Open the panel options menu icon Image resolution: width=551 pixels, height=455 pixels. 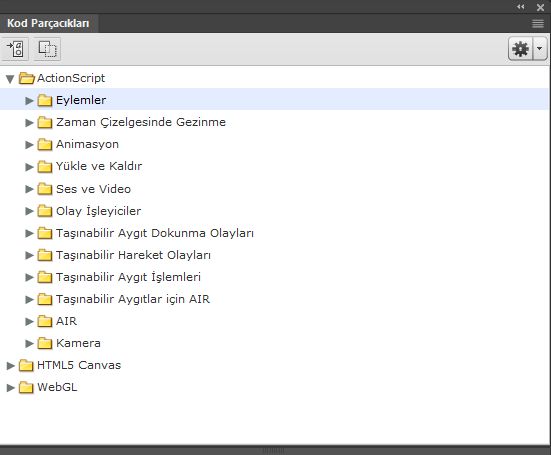538,24
